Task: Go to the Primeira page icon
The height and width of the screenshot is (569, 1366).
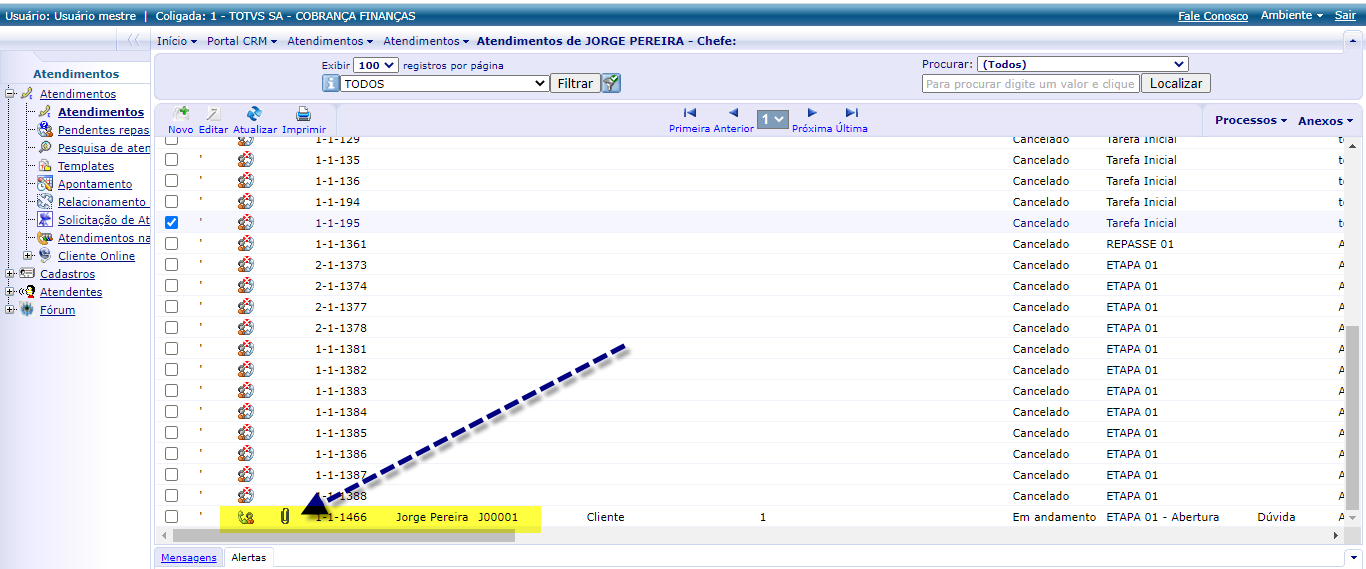Action: click(689, 113)
